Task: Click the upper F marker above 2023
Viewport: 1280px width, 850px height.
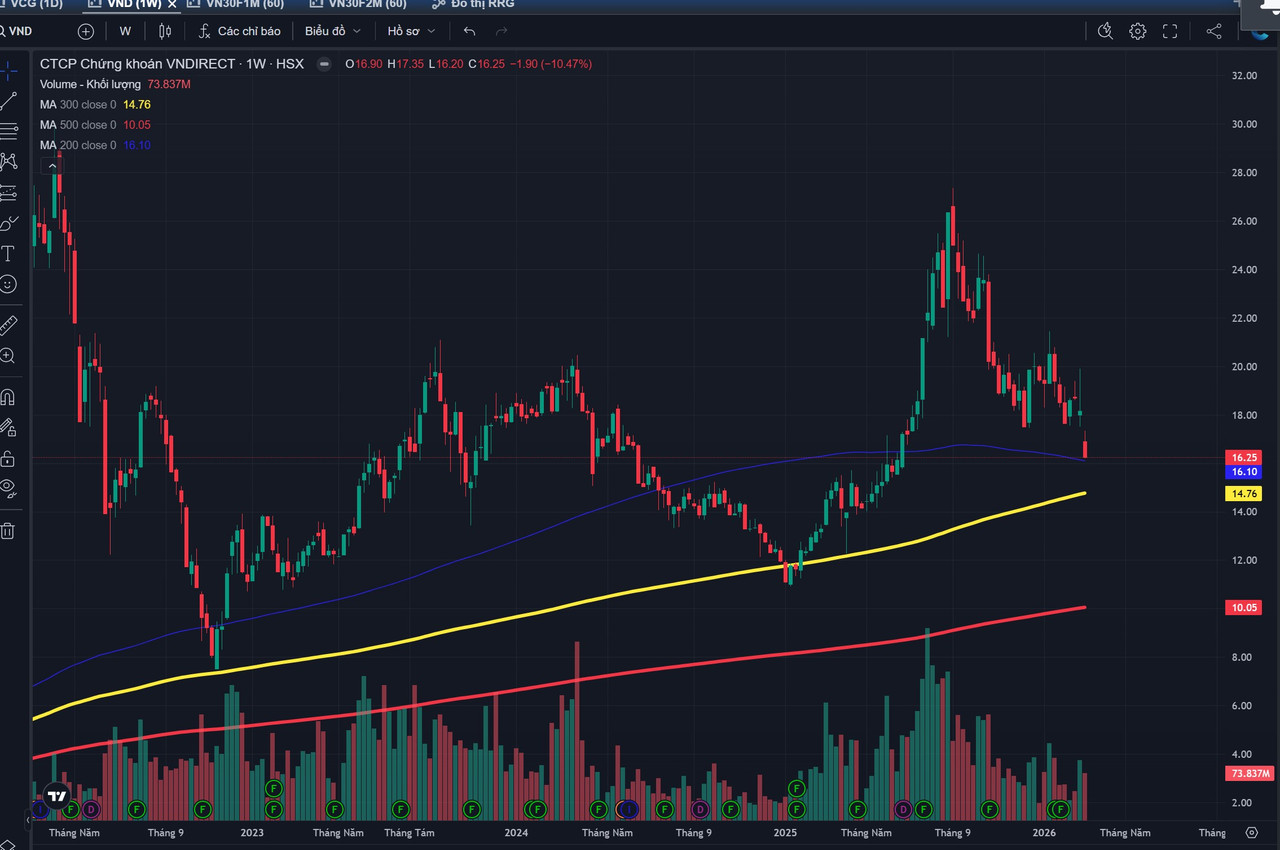Action: (x=273, y=788)
